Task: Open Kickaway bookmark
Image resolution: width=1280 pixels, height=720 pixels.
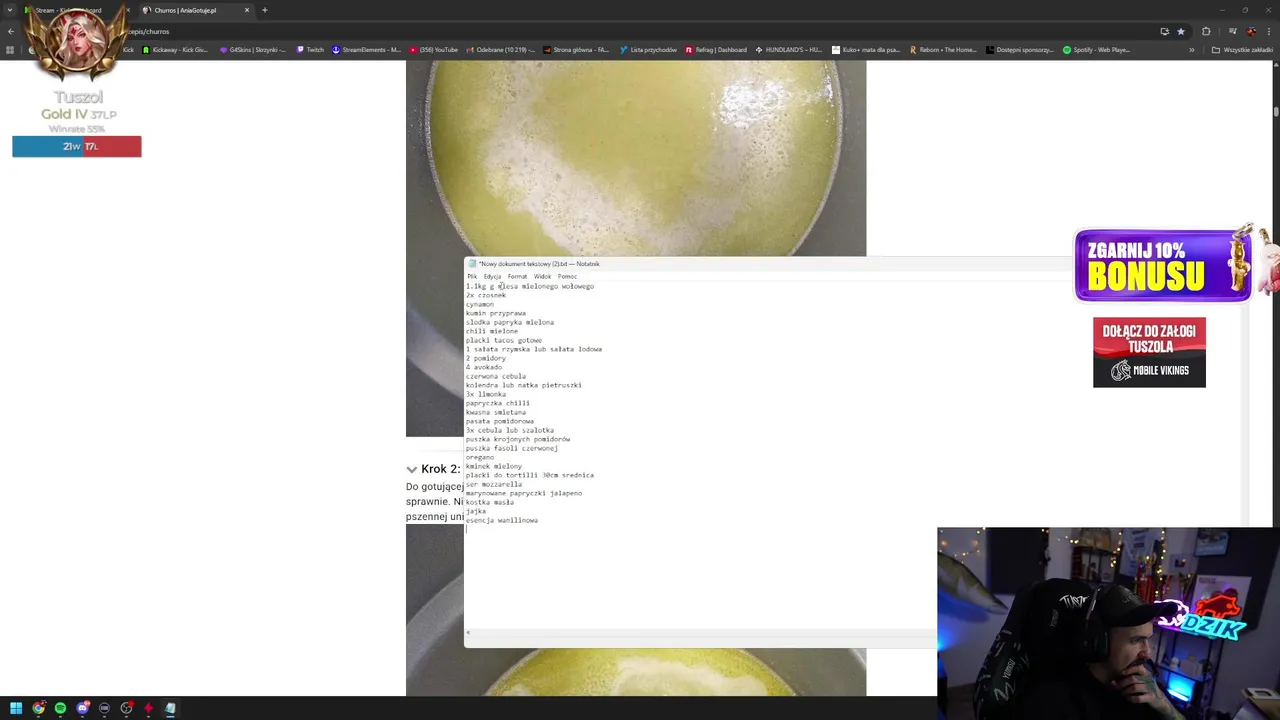Action: [175, 50]
